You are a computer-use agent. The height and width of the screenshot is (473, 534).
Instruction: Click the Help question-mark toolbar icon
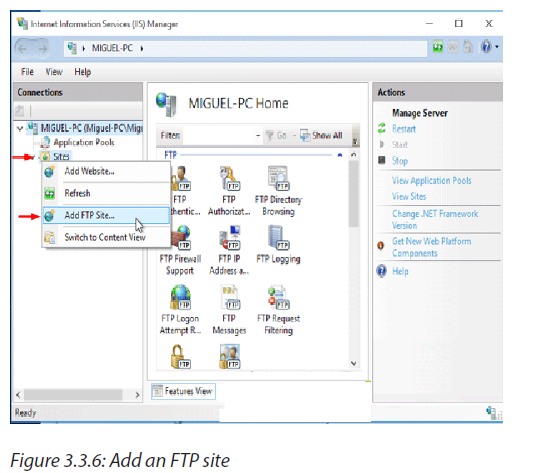tap(486, 47)
